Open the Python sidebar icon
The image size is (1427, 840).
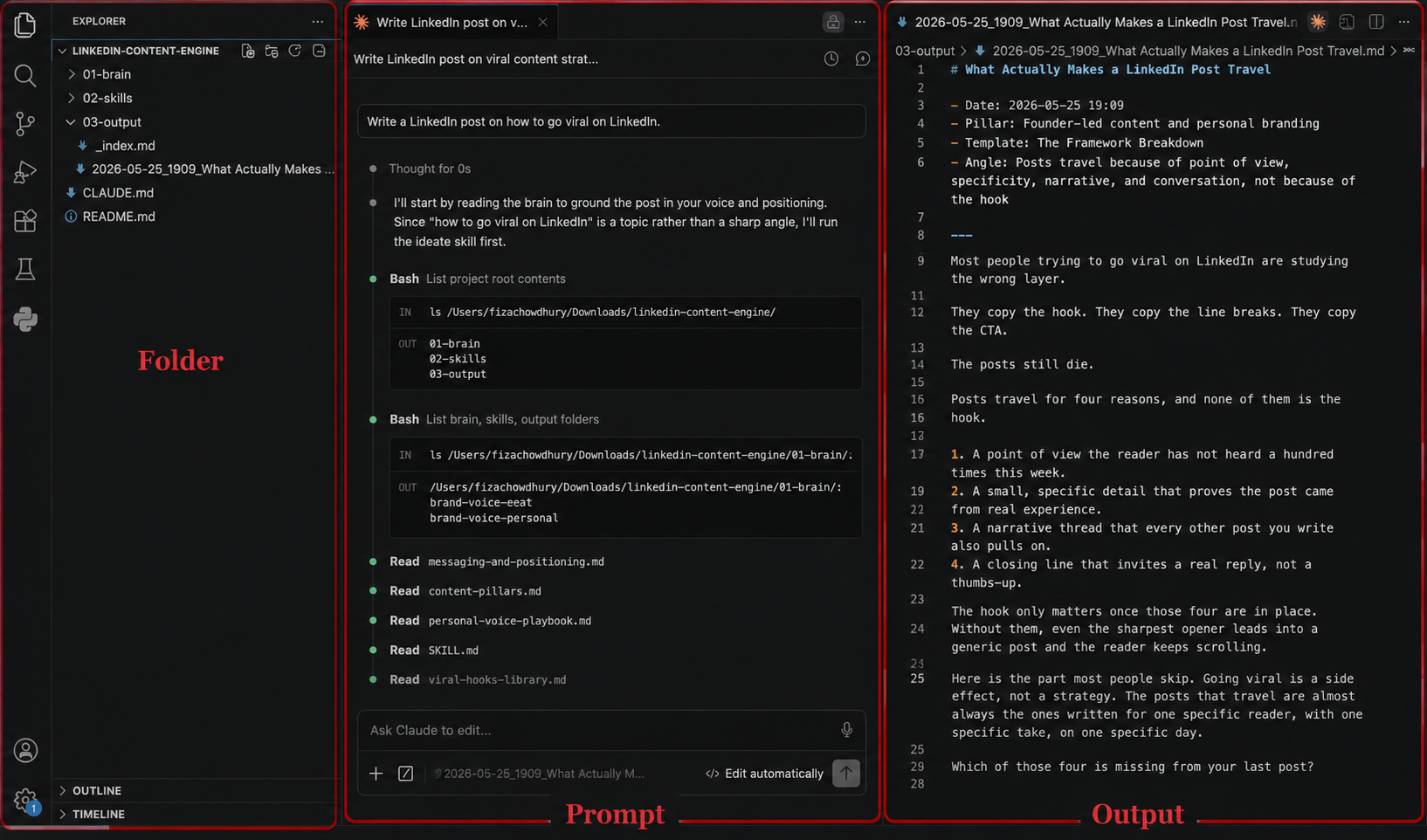click(x=25, y=319)
